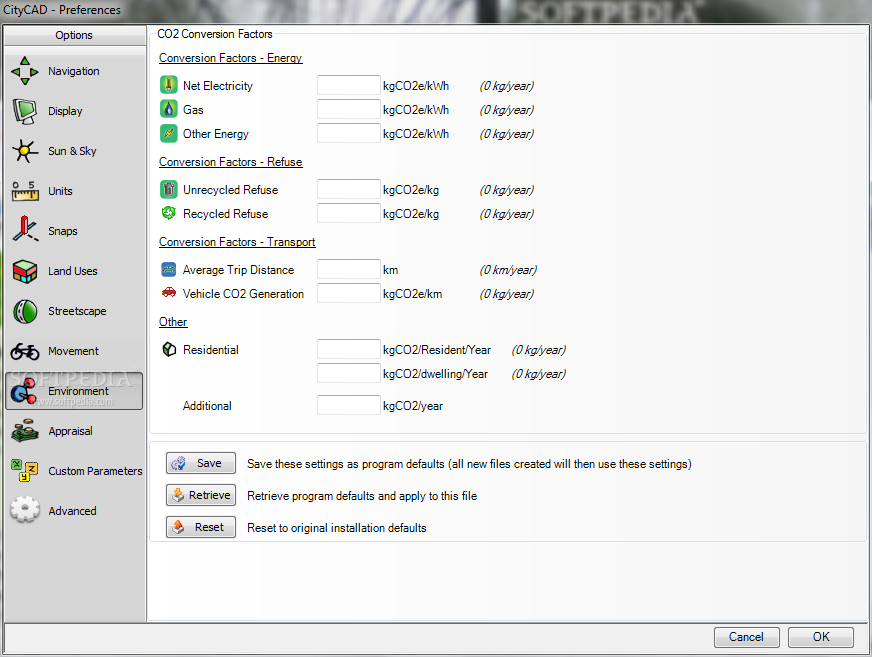Switch to Sun & Sky options

coord(73,151)
